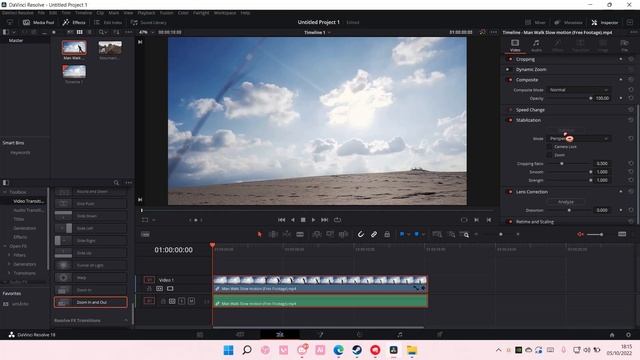Switch to the File tab in Inspector

coord(624,45)
